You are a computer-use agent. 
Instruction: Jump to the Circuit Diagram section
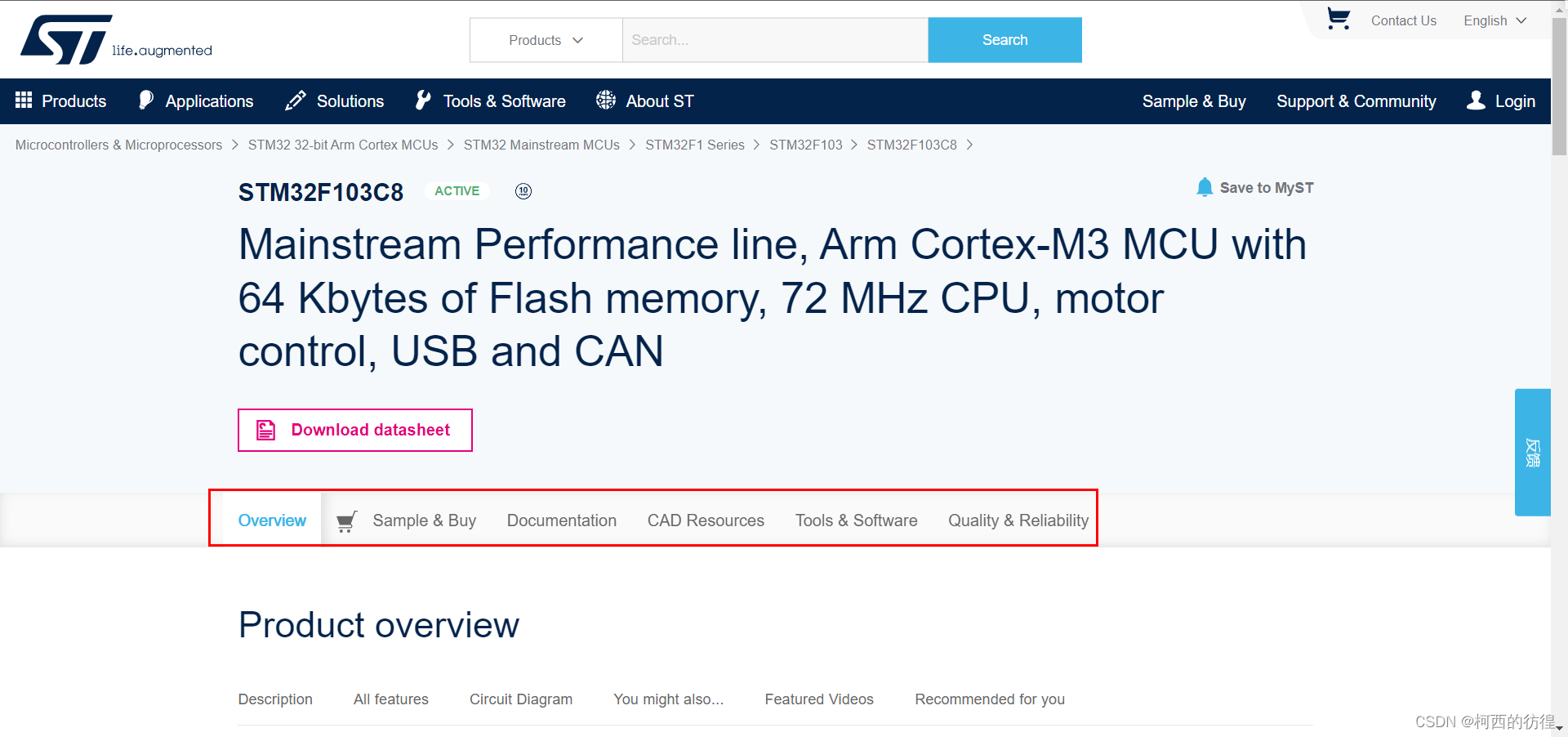(x=521, y=699)
